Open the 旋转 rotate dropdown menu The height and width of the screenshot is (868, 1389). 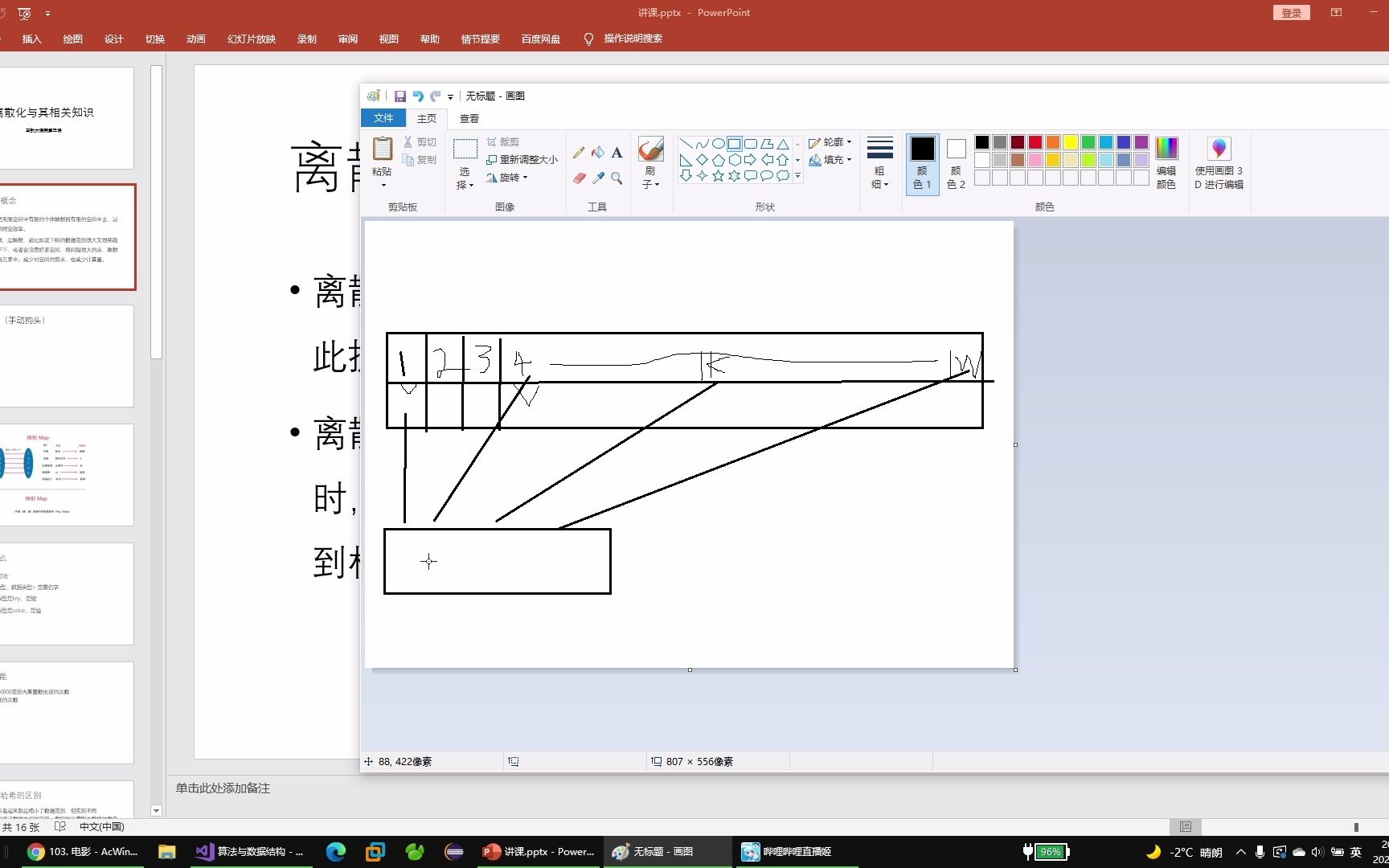point(508,178)
